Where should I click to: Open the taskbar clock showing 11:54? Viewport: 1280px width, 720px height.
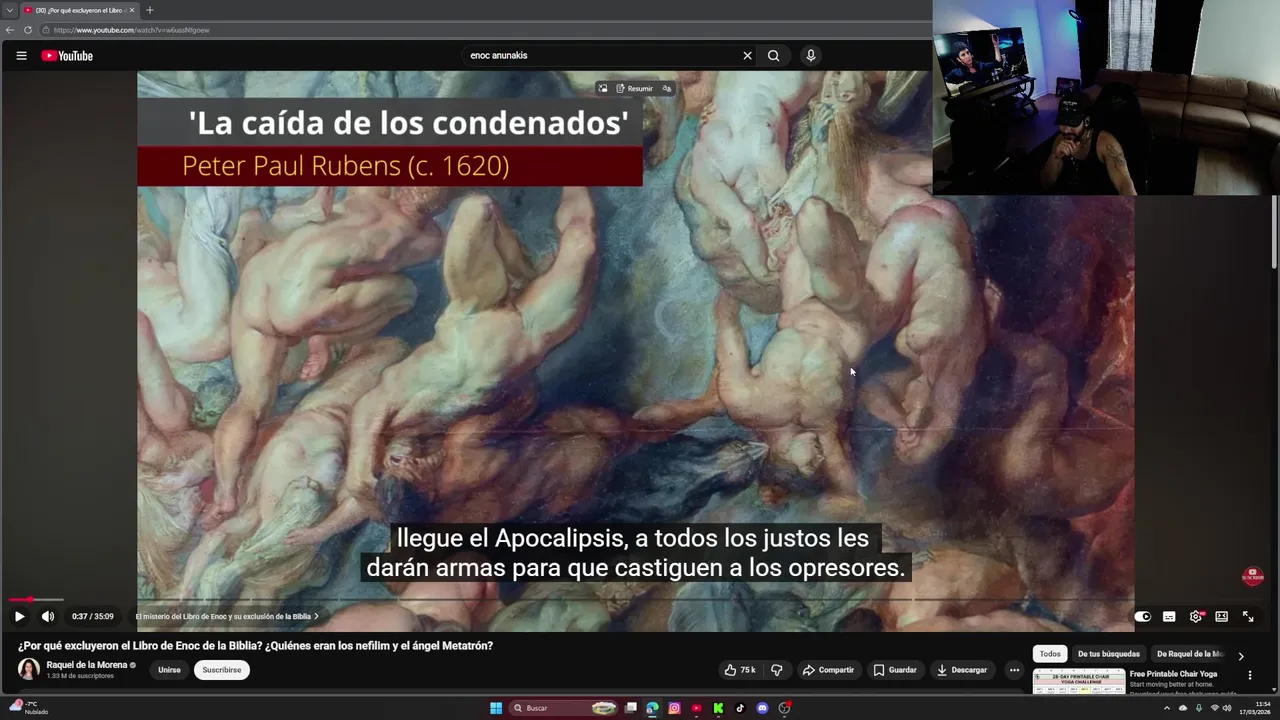[1256, 708]
